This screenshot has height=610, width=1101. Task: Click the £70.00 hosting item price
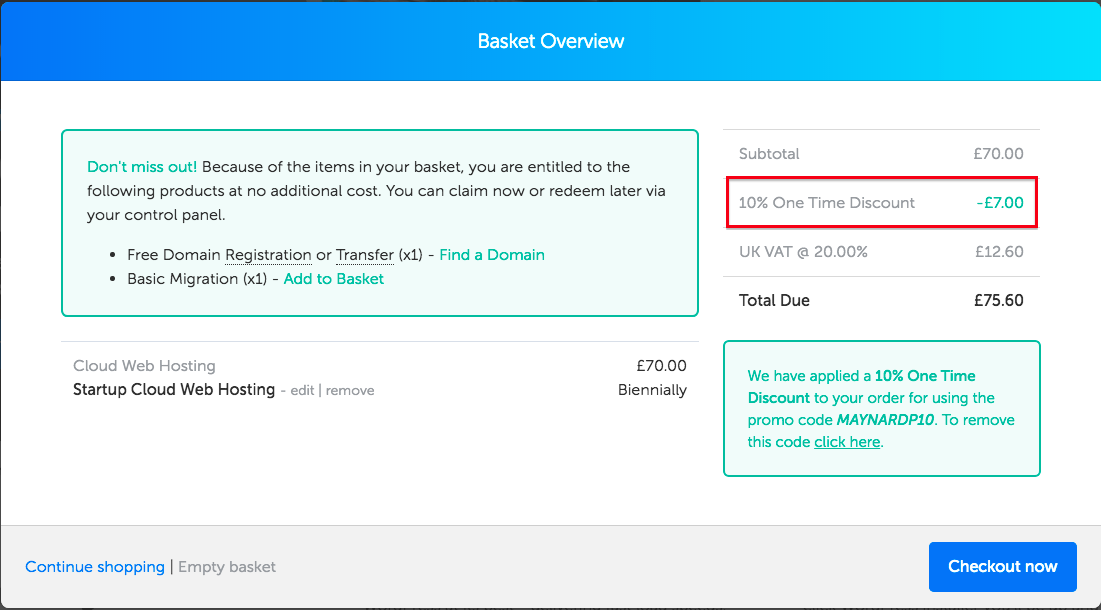point(661,366)
